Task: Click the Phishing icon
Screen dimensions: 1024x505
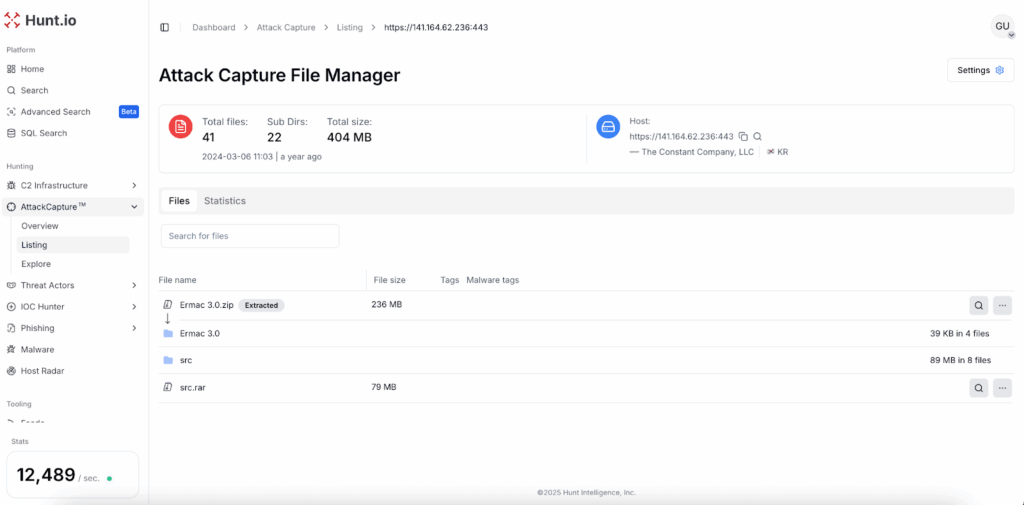Action: point(11,328)
